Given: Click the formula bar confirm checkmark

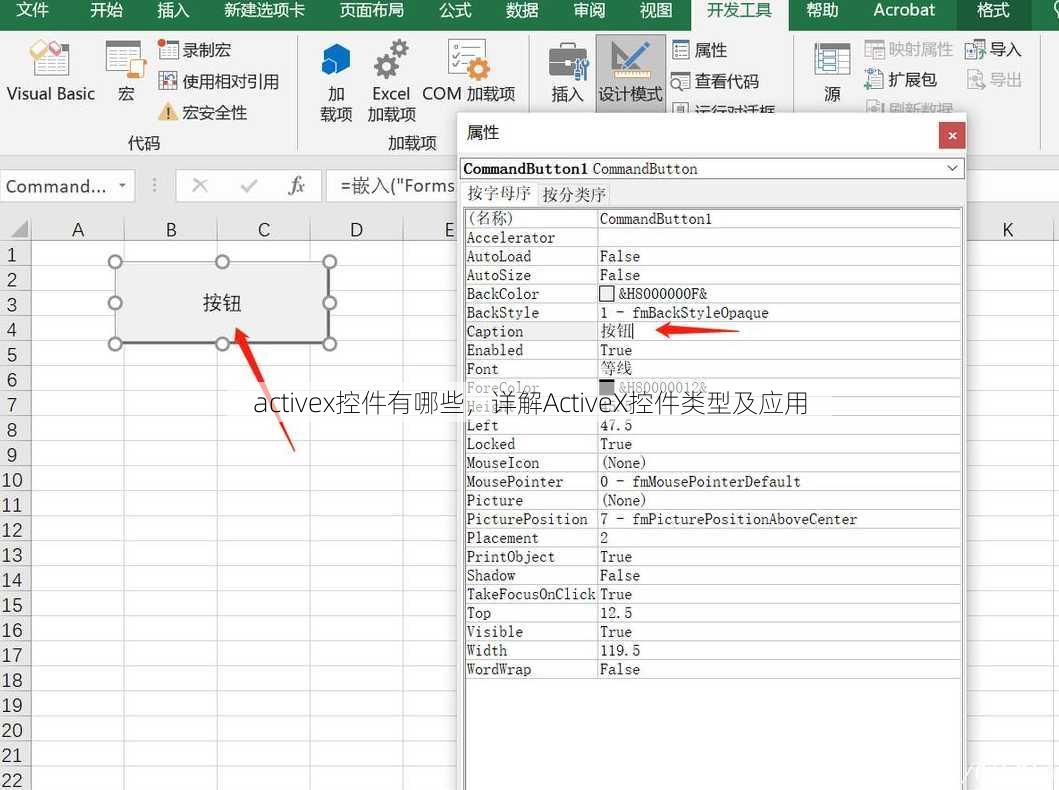Looking at the screenshot, I should [249, 186].
